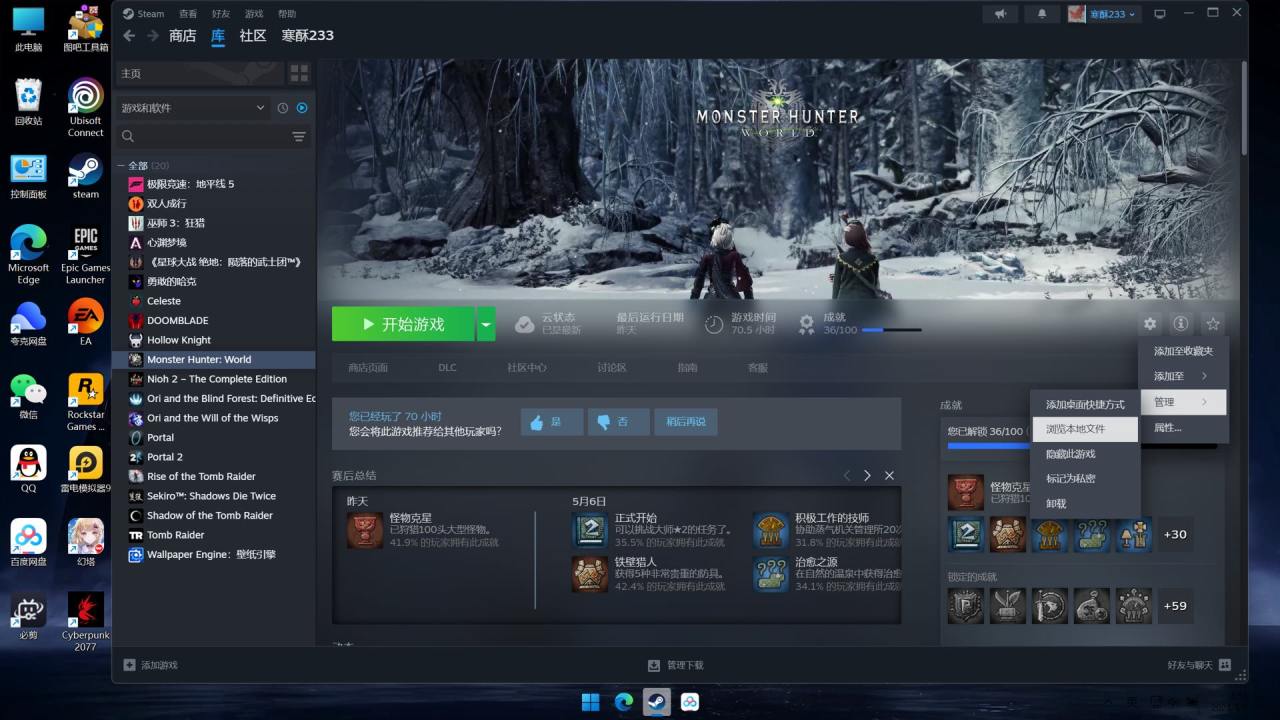Click the Steam announcements megaphone icon
1280x720 pixels.
pos(1001,14)
